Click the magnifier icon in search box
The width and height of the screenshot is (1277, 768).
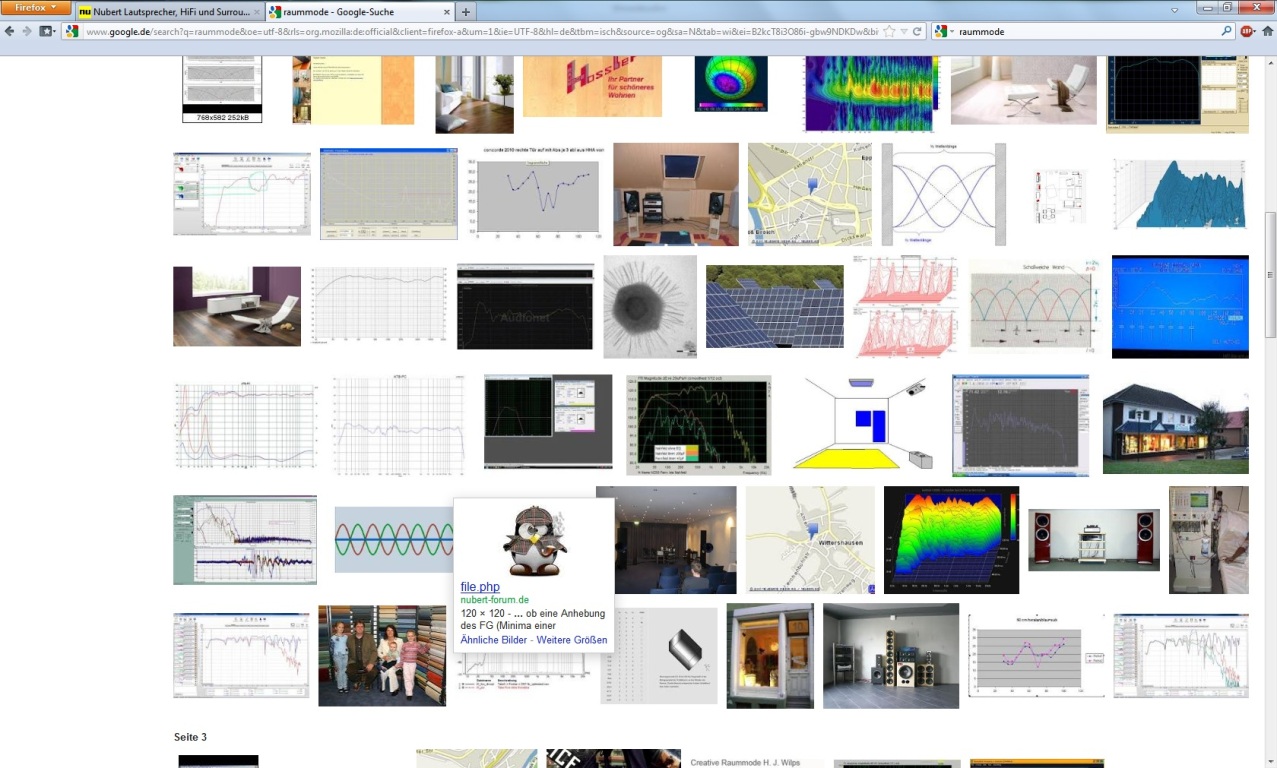1227,32
